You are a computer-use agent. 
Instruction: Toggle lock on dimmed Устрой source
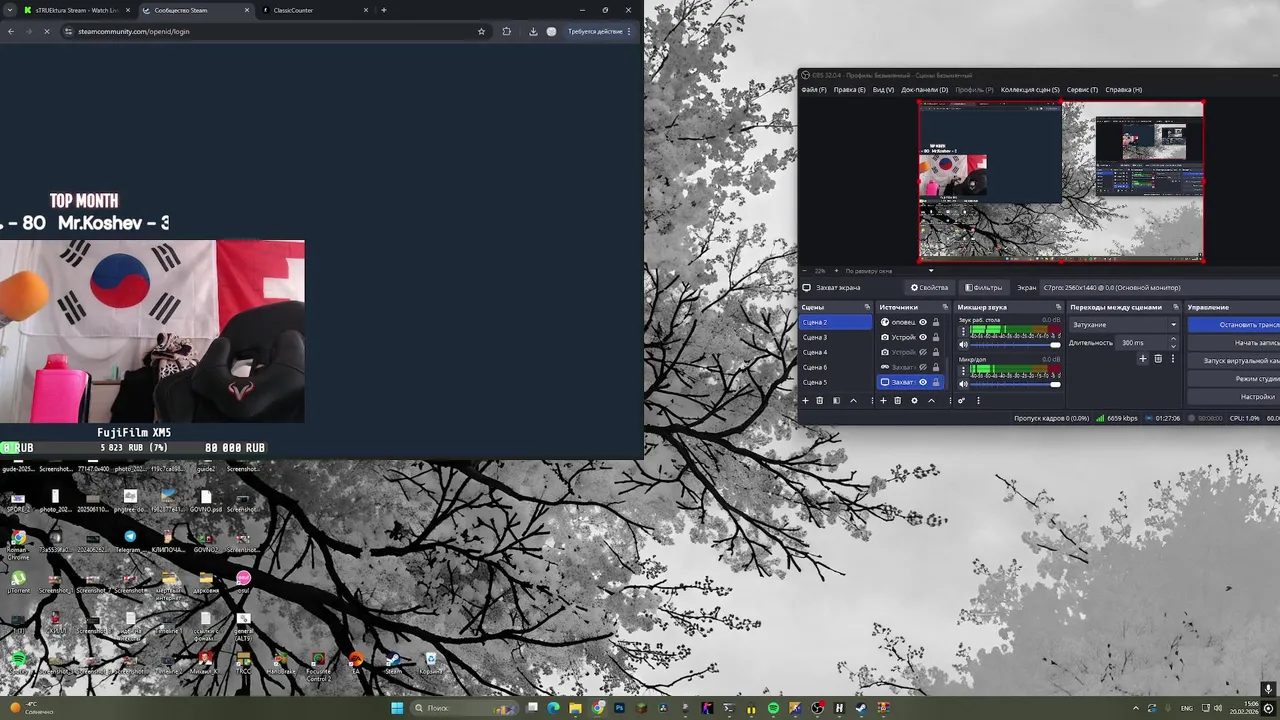(936, 352)
